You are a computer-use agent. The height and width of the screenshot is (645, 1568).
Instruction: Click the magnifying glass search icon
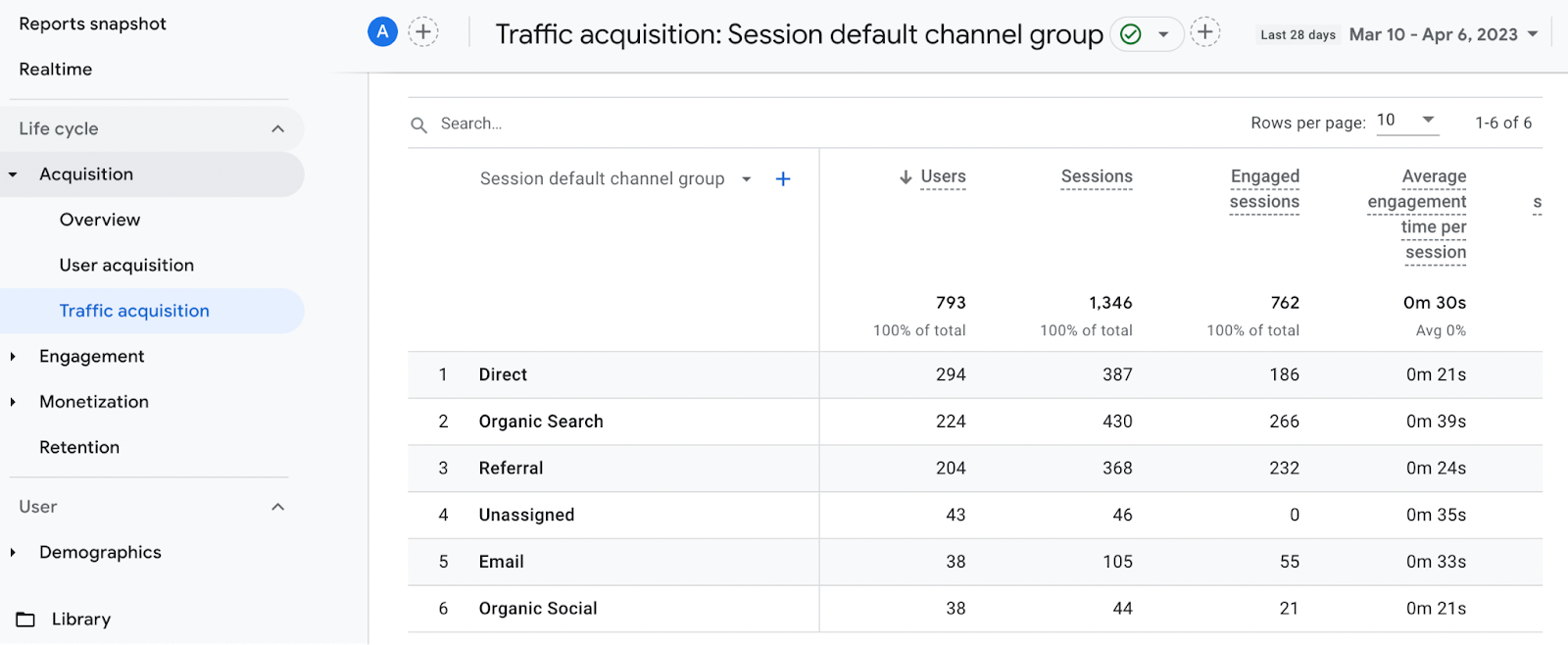click(x=419, y=124)
